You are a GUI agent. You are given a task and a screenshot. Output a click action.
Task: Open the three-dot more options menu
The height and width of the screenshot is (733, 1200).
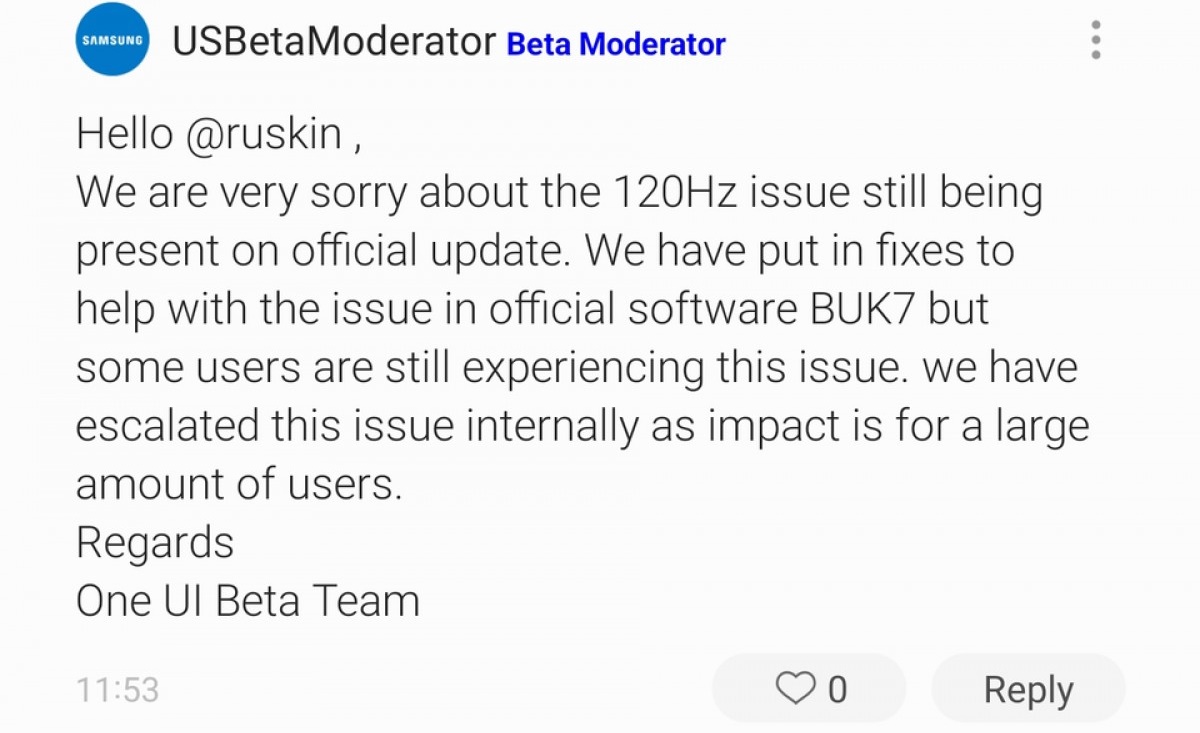tap(1096, 40)
